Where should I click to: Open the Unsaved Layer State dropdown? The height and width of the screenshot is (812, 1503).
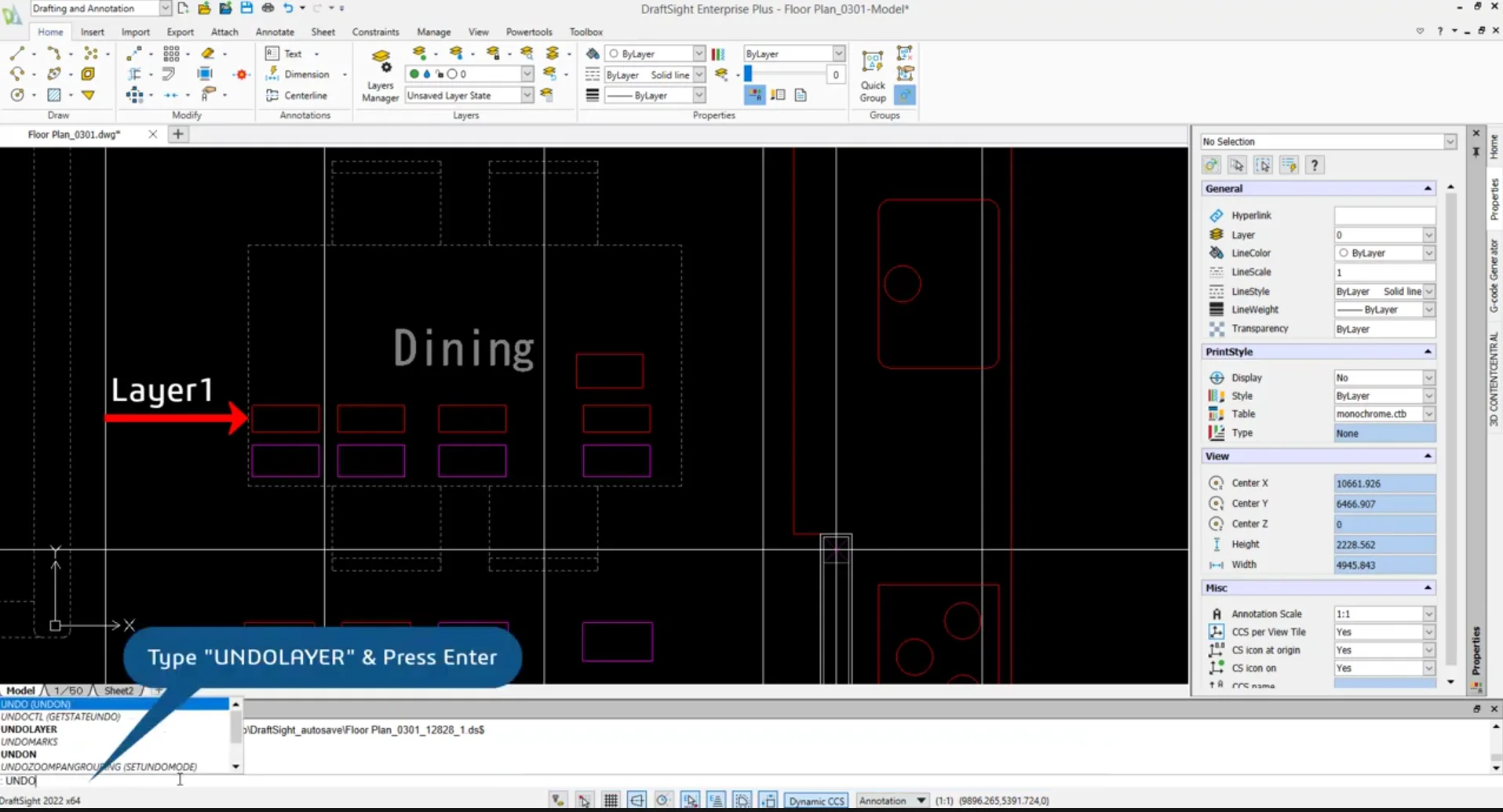(x=527, y=95)
